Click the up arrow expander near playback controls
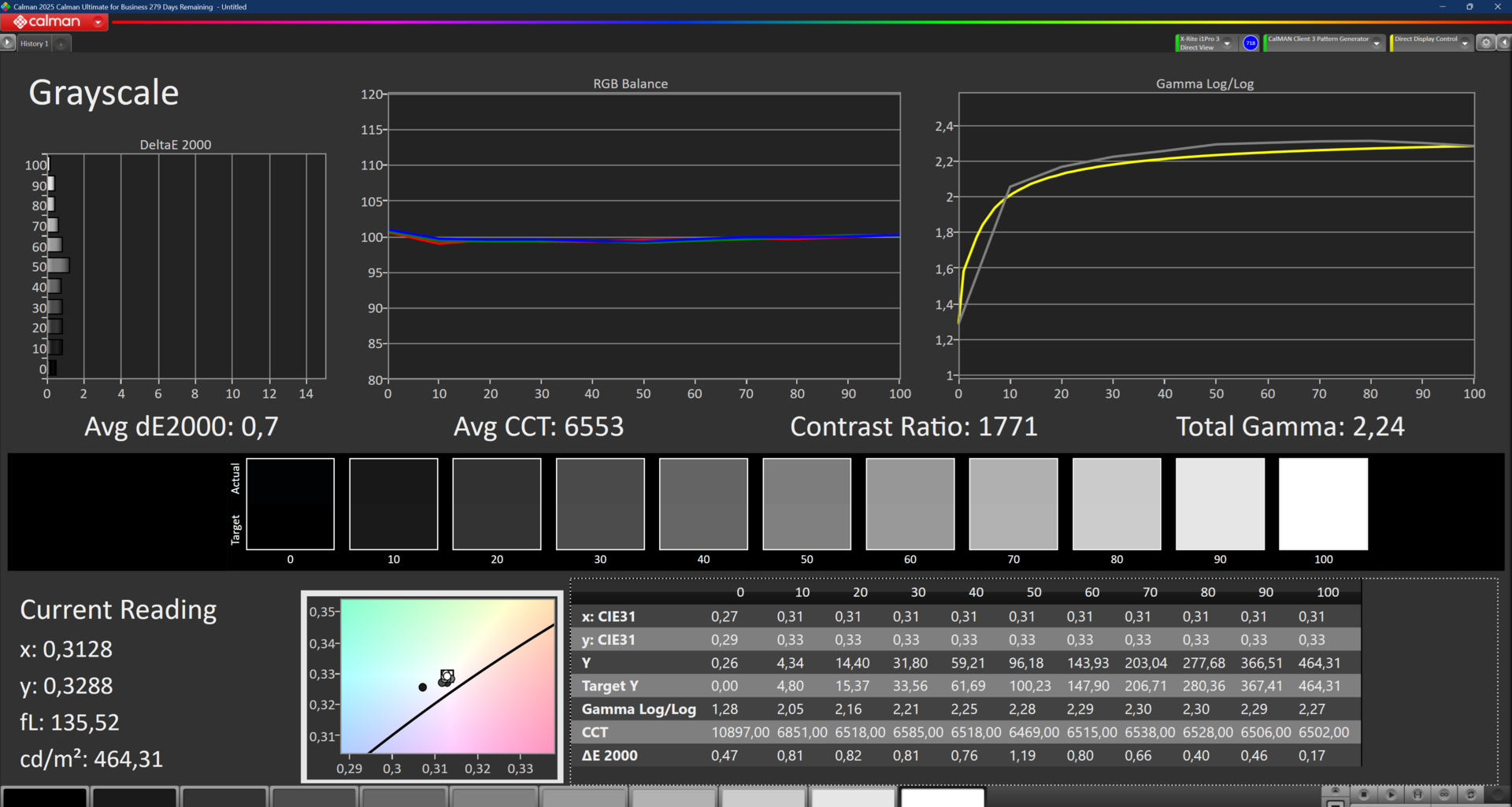1512x807 pixels. (x=1335, y=790)
